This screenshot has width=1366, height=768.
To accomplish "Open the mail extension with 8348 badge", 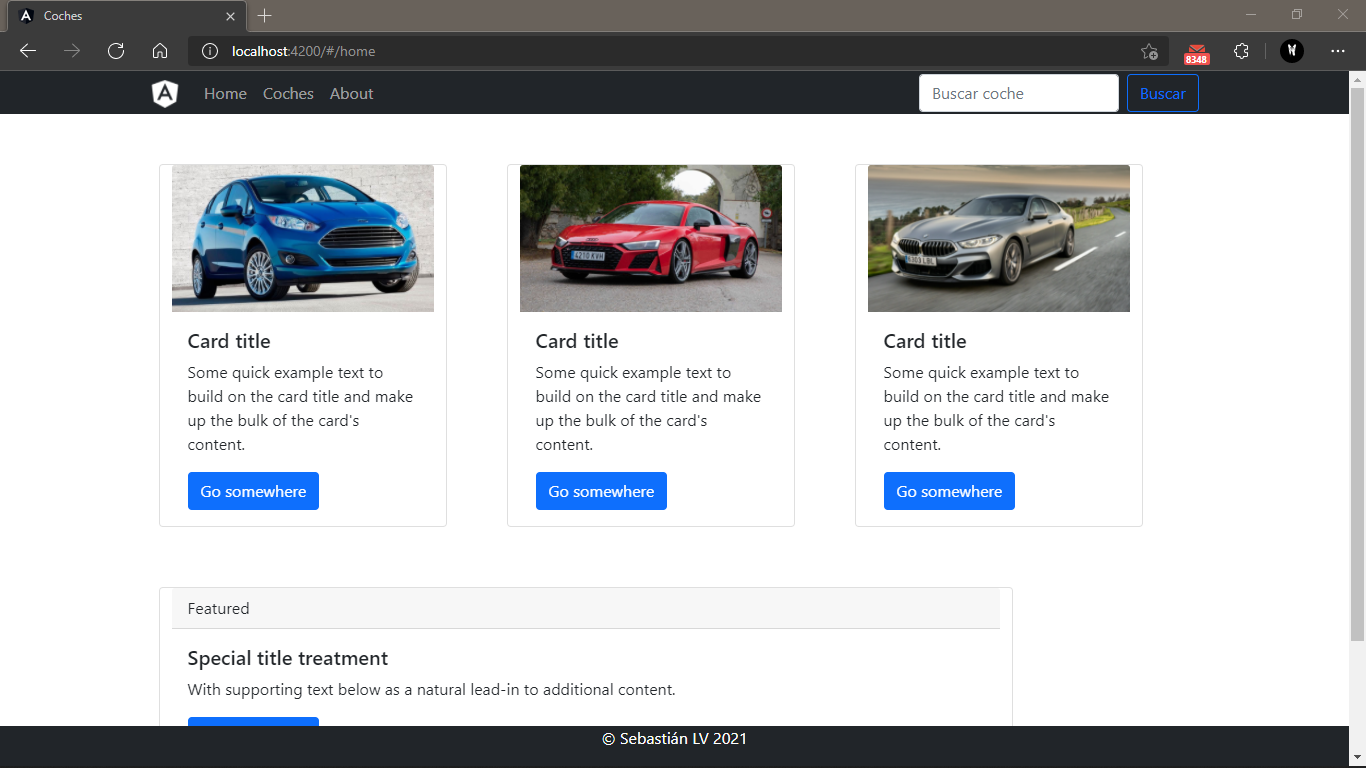I will pos(1196,53).
